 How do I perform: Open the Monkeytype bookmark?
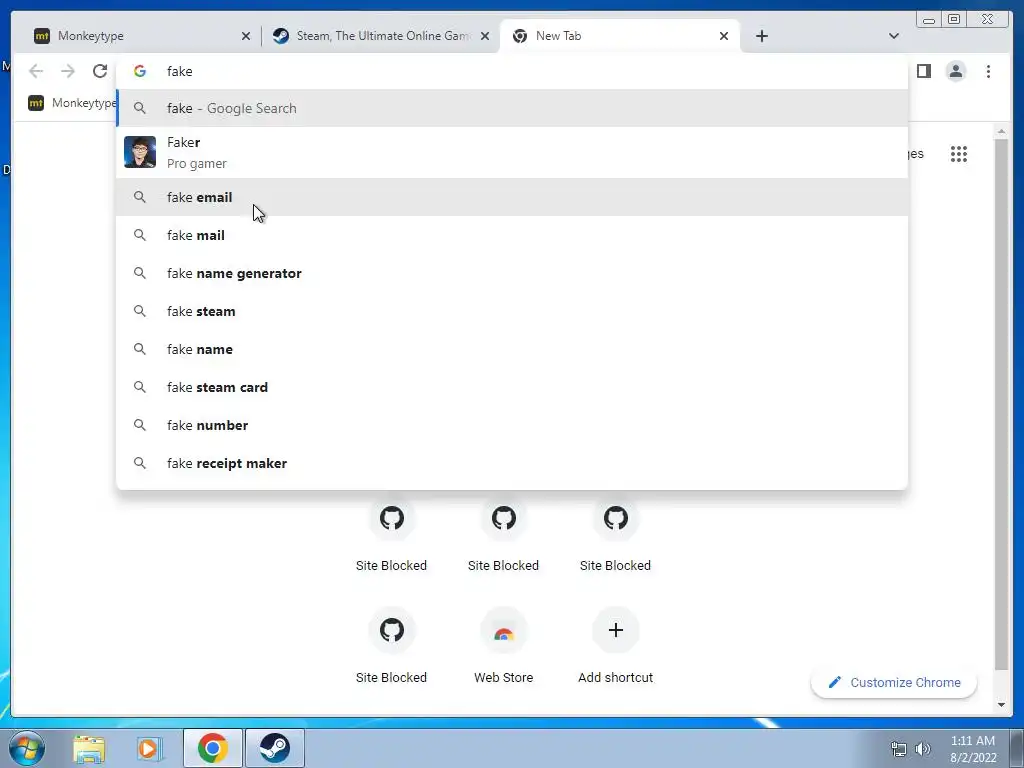(x=72, y=103)
